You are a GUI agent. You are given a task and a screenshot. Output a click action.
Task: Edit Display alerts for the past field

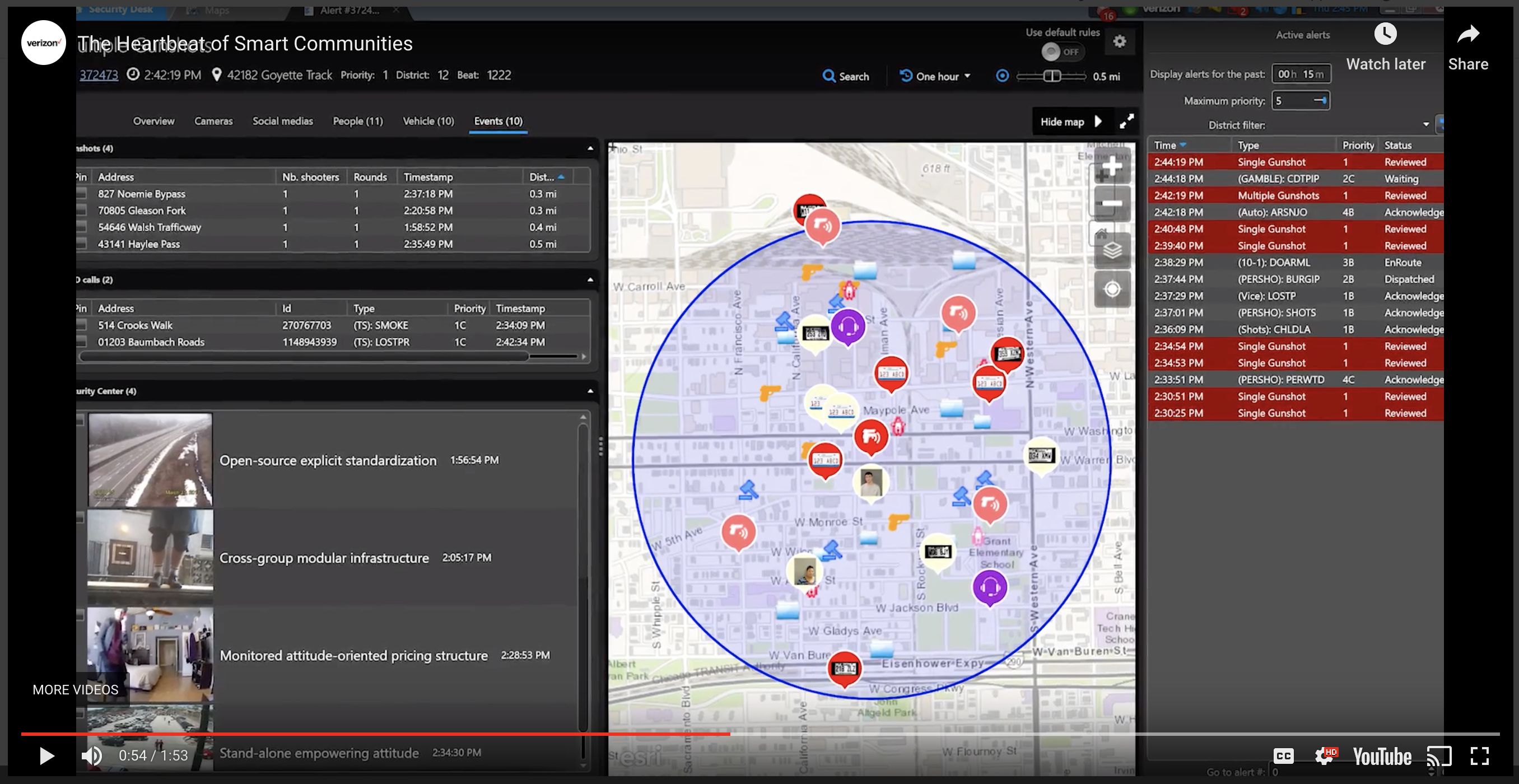coord(1301,74)
